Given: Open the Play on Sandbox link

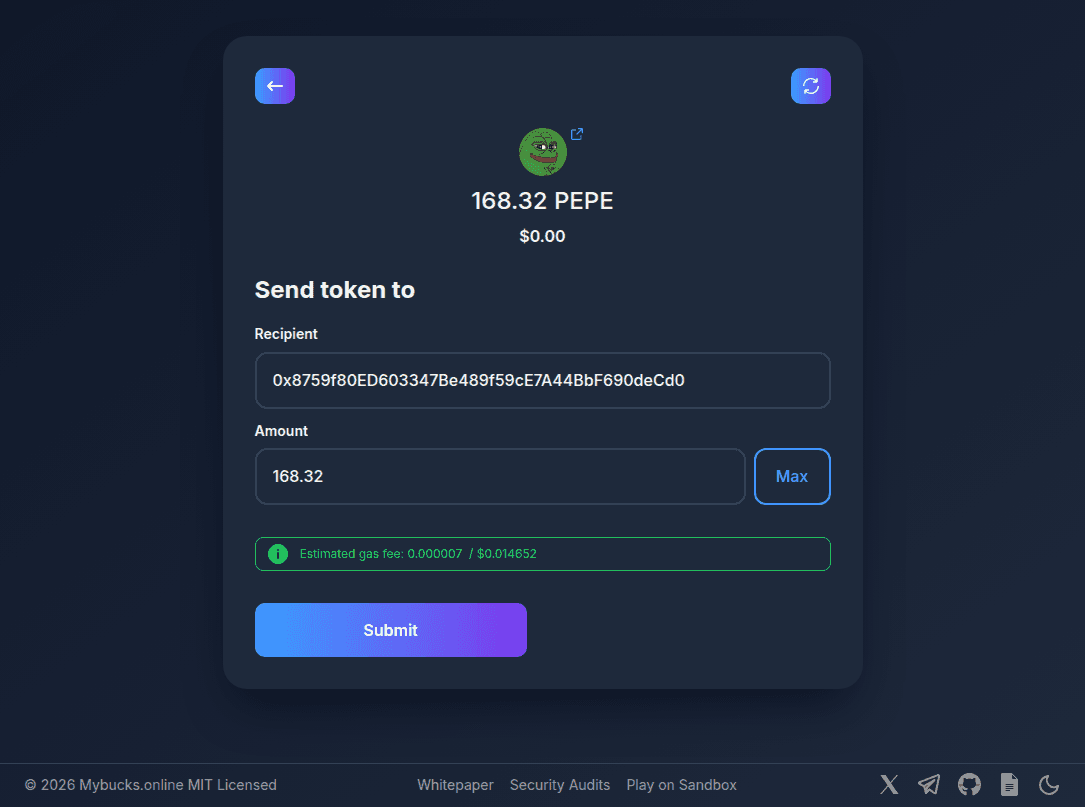Looking at the screenshot, I should (682, 785).
